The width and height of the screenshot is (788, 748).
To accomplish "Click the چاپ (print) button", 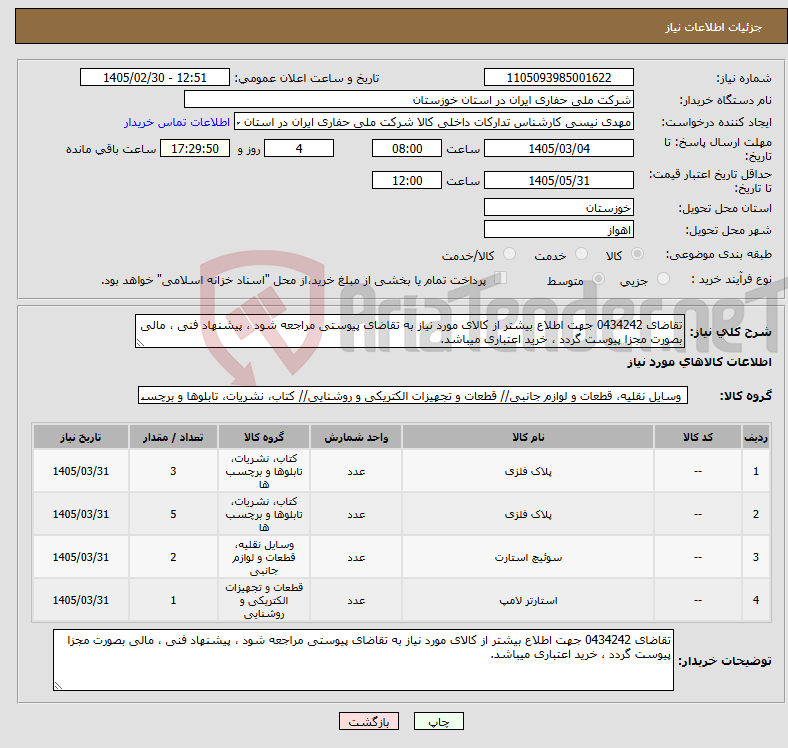I will coord(438,721).
